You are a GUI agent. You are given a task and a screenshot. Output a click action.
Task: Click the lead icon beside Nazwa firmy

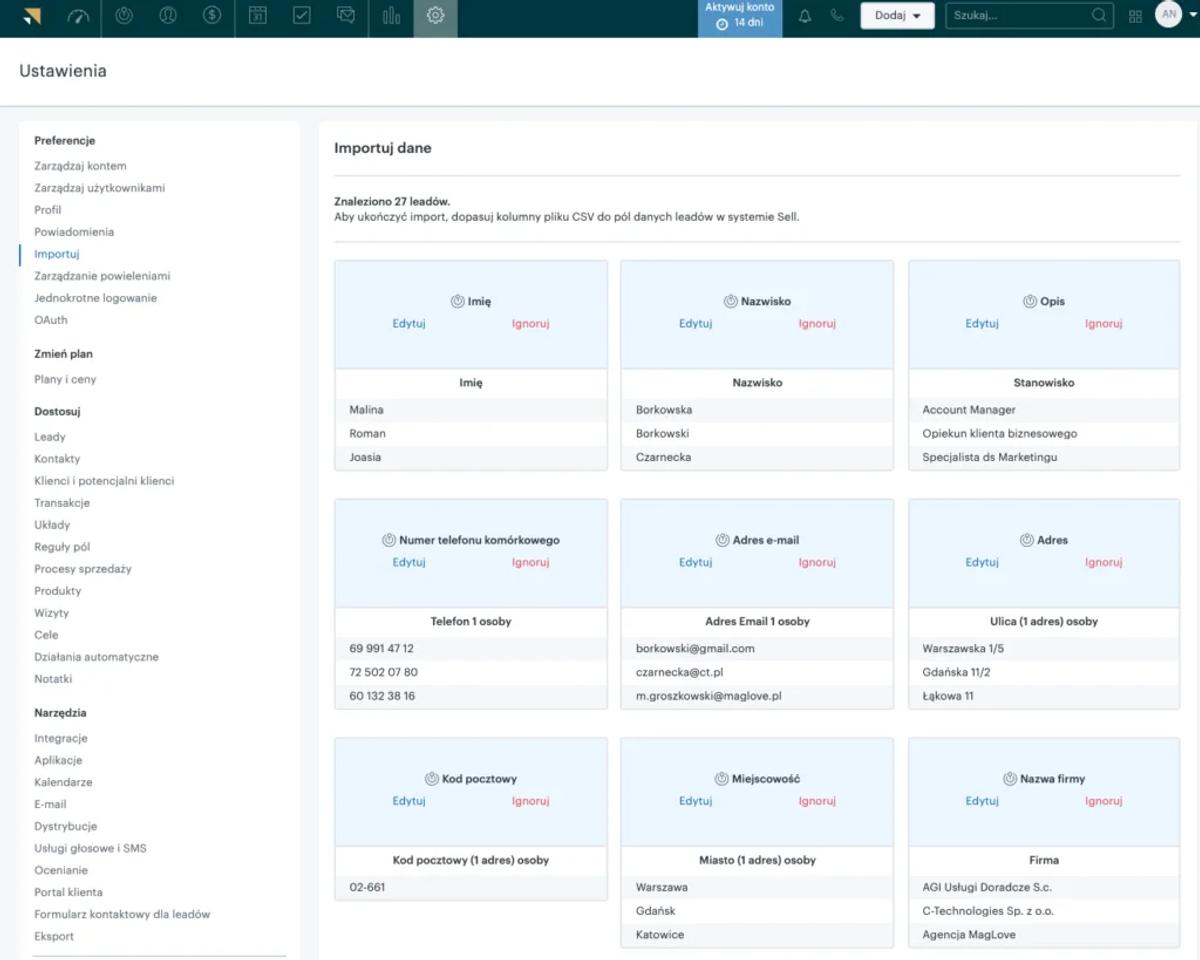(1011, 779)
